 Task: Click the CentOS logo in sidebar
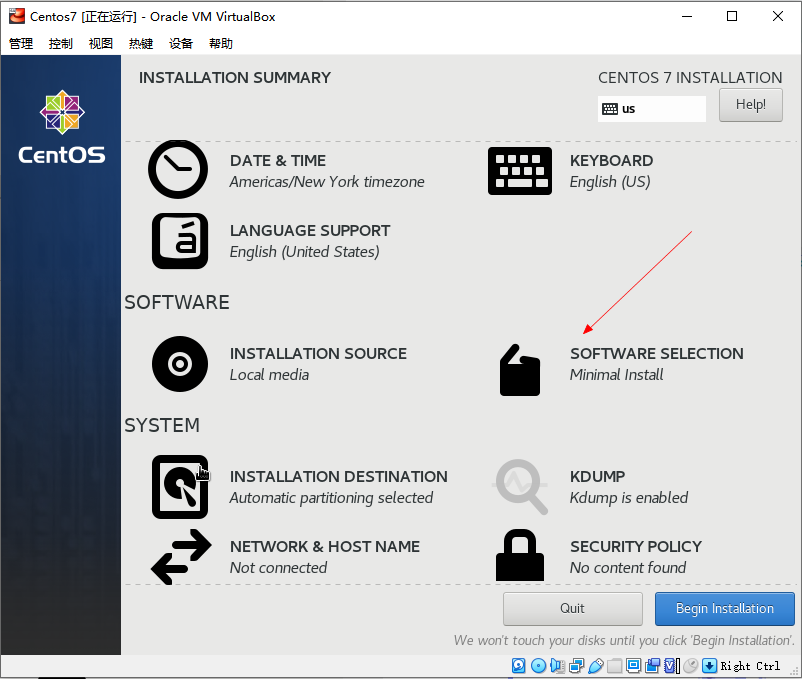(62, 127)
